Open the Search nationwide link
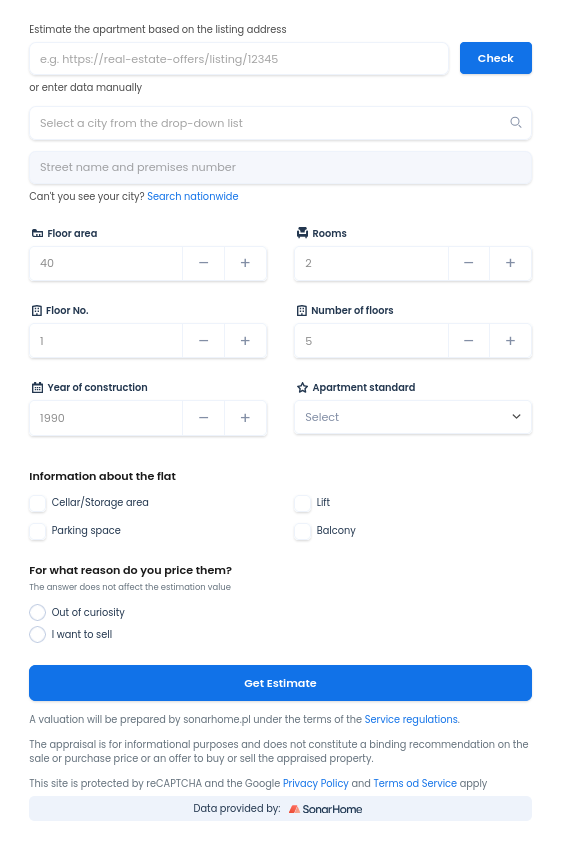The width and height of the screenshot is (573, 853). (x=193, y=196)
